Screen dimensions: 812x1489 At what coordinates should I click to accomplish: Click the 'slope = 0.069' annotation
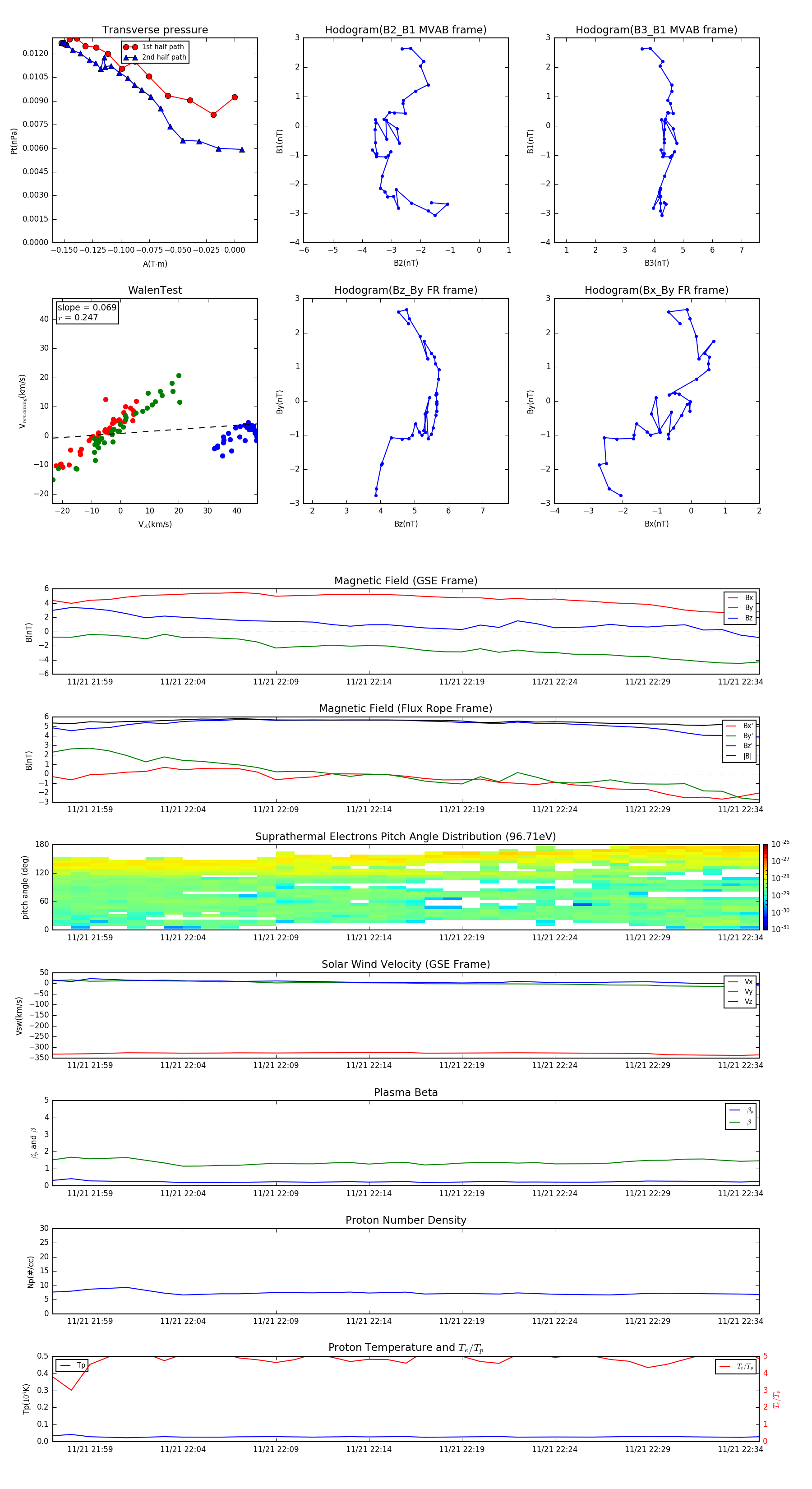tap(87, 308)
